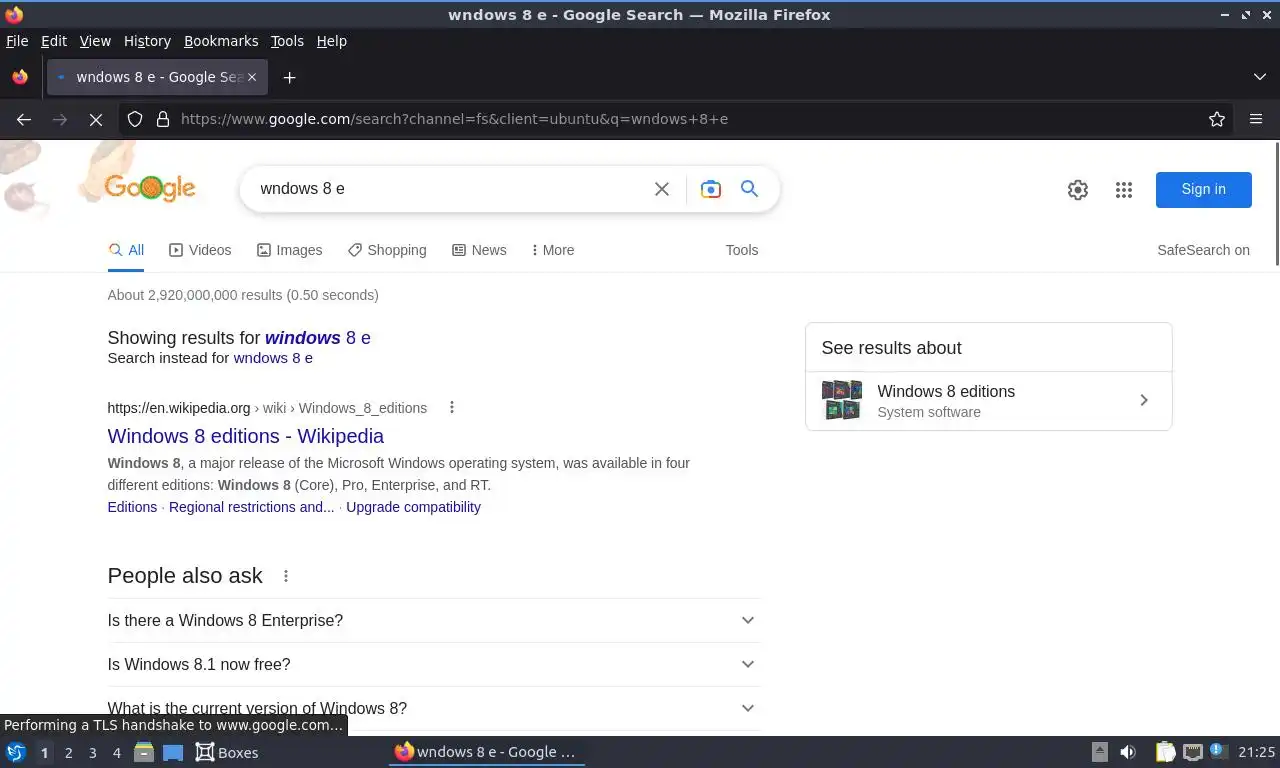Open the View menu
Viewport: 1280px width, 768px height.
[x=95, y=41]
